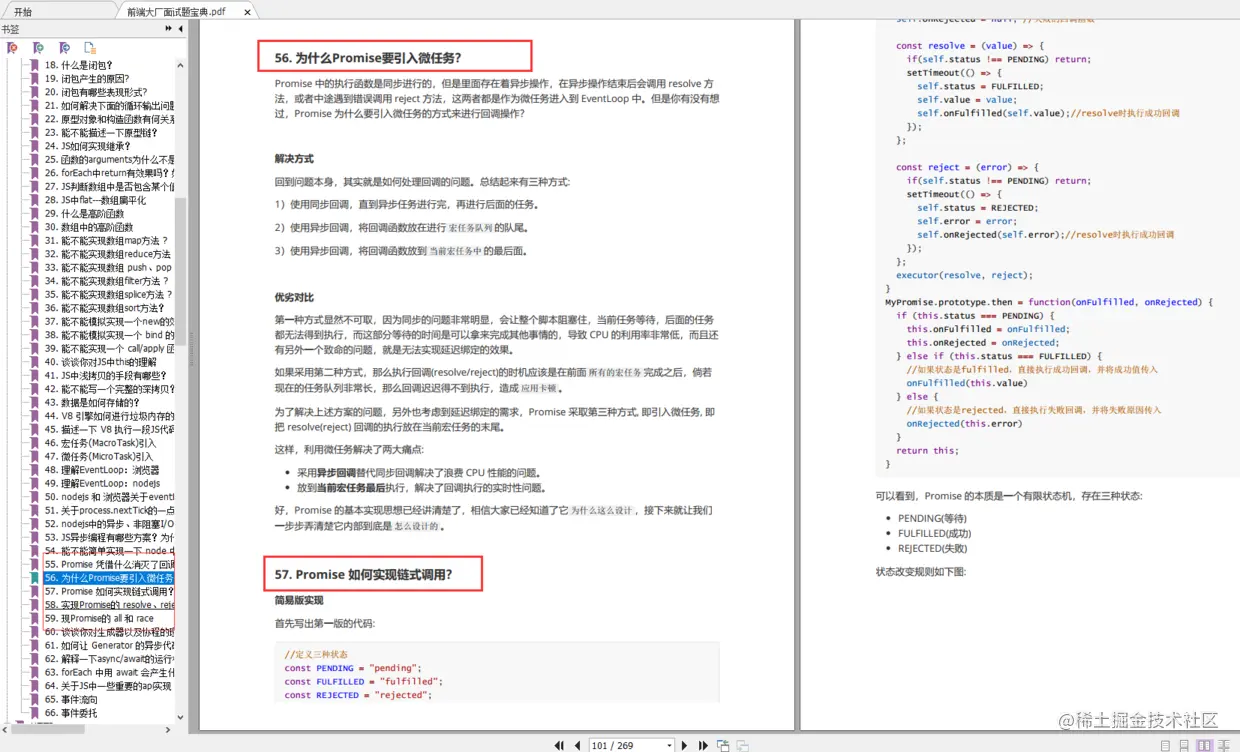Select two-page facing view mode
This screenshot has height=752, width=1240.
[x=1205, y=745]
